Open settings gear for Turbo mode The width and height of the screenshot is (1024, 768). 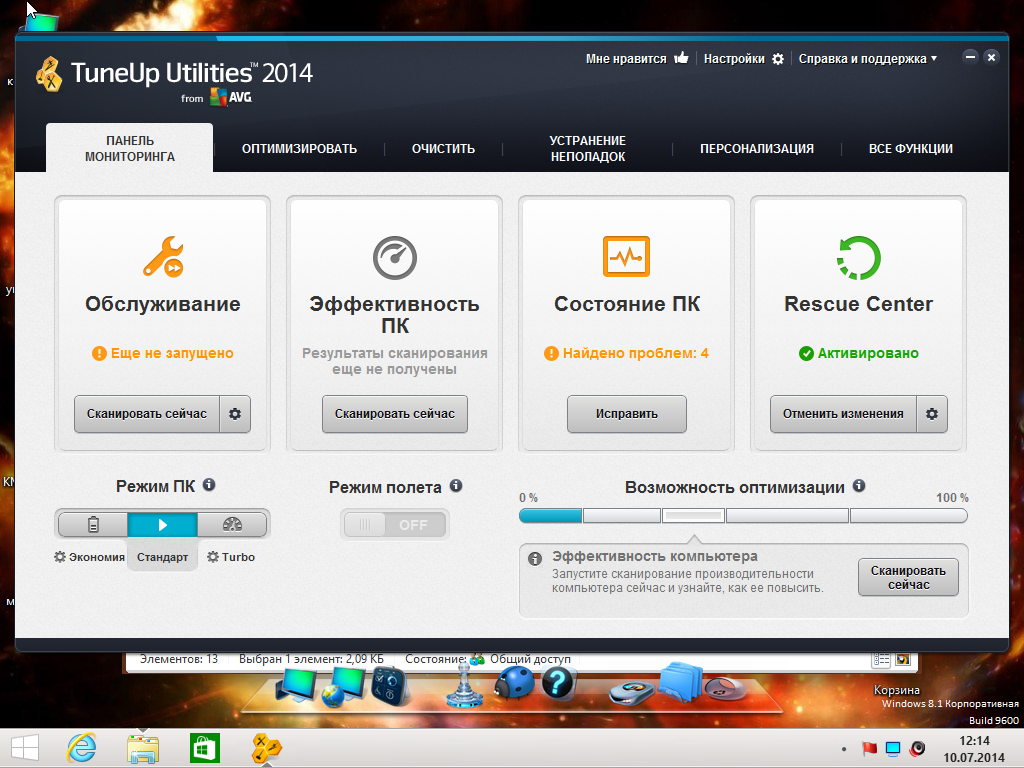point(213,557)
